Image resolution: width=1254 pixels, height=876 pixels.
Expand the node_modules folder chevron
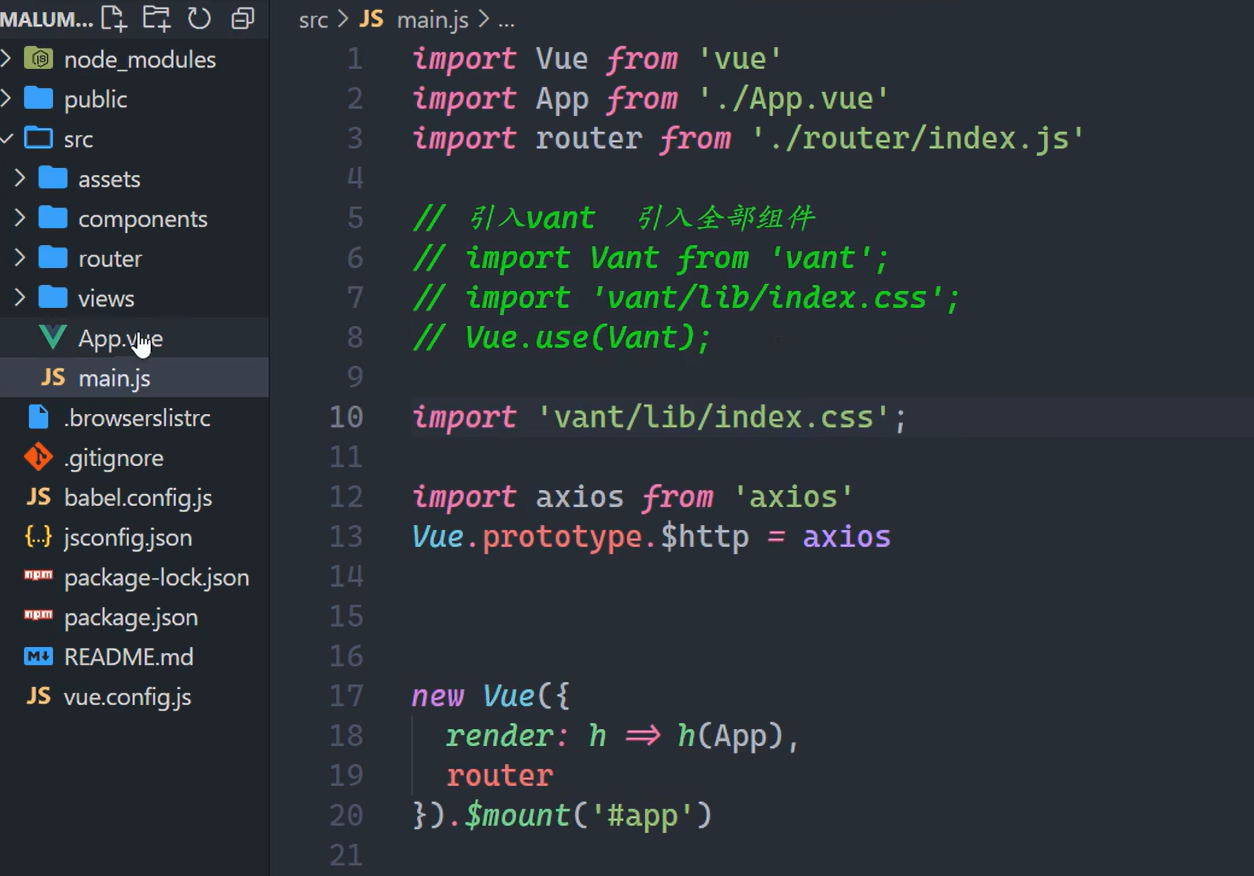6,59
